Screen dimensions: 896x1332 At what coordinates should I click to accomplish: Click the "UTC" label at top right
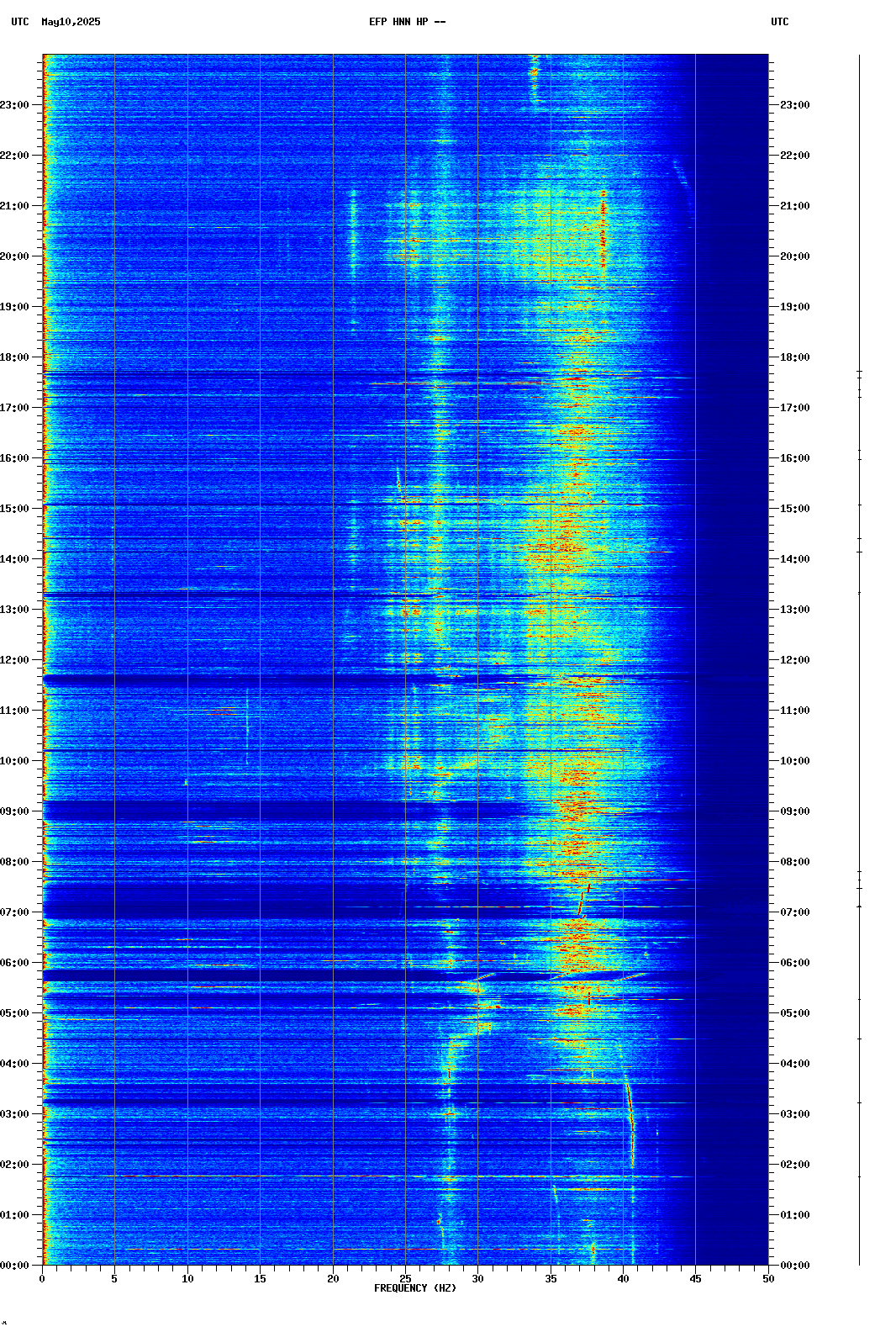[780, 22]
